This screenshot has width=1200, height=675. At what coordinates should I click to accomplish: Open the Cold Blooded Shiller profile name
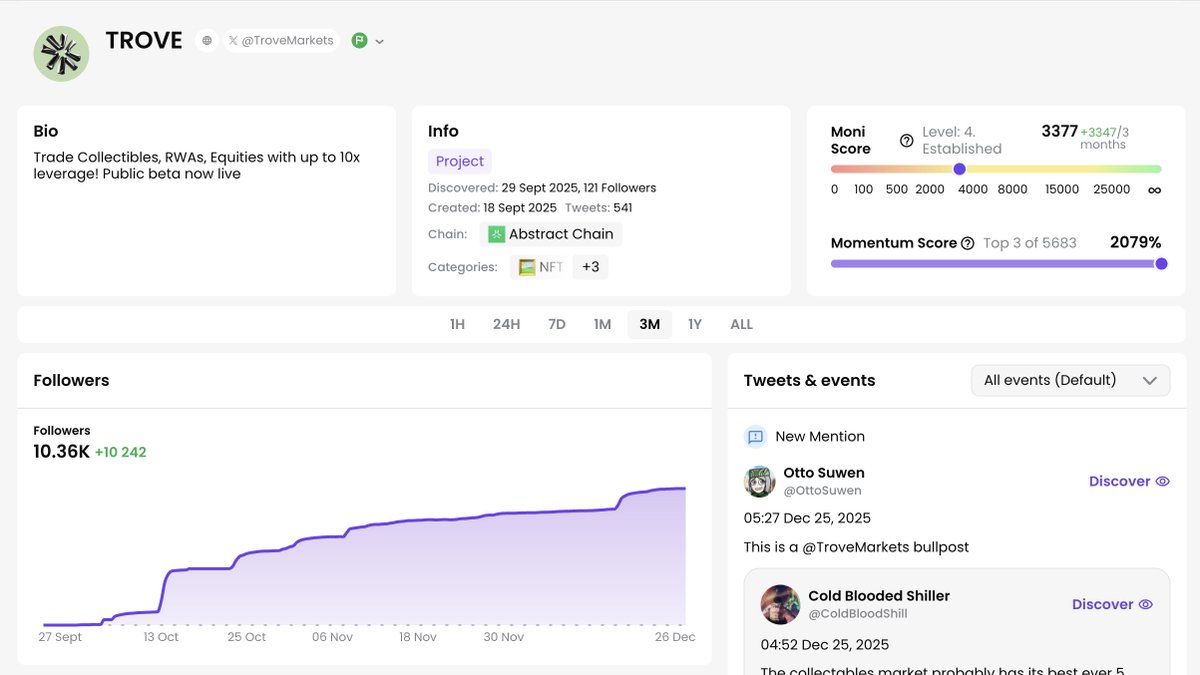879,596
